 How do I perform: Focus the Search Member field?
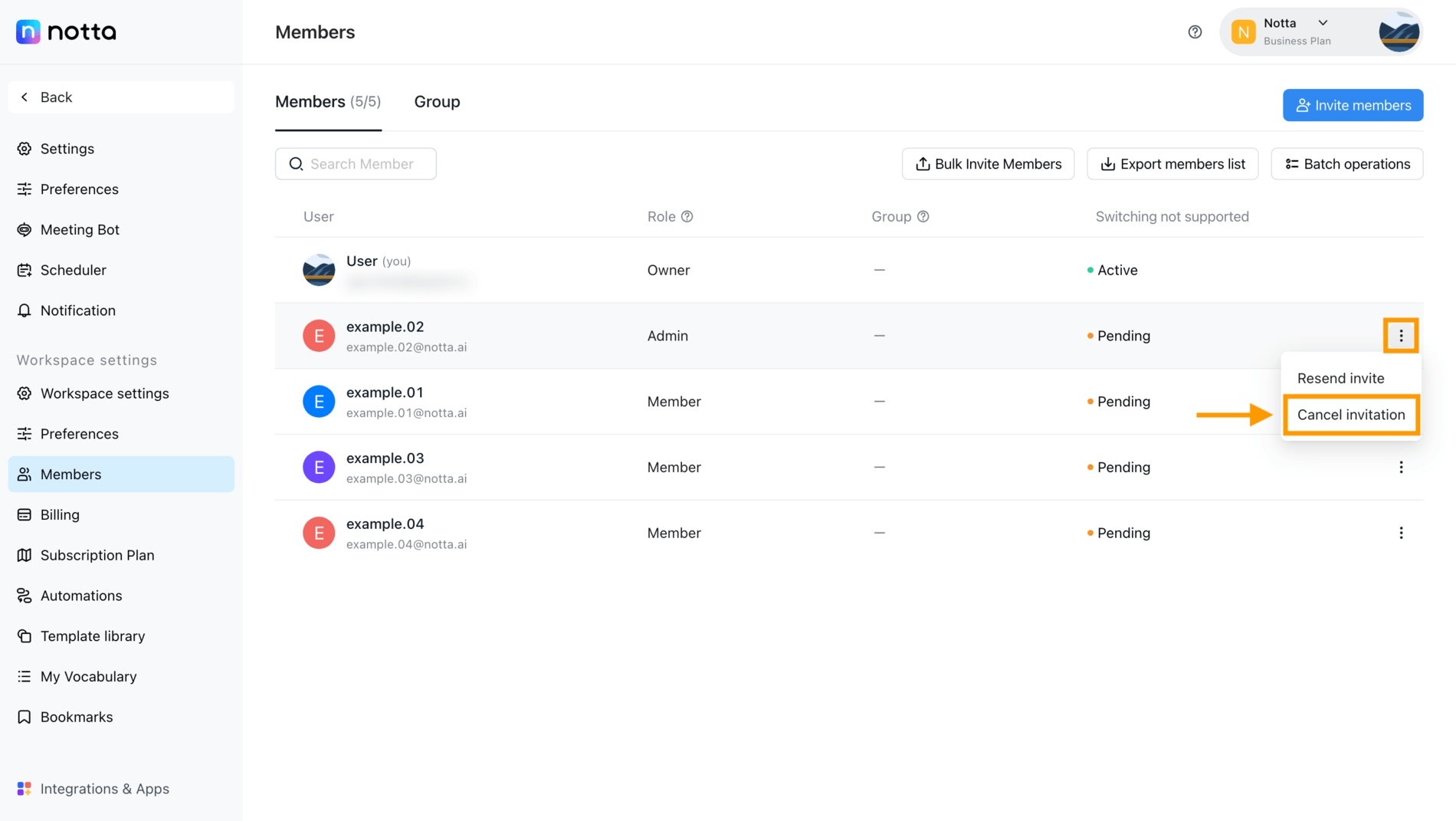point(356,164)
